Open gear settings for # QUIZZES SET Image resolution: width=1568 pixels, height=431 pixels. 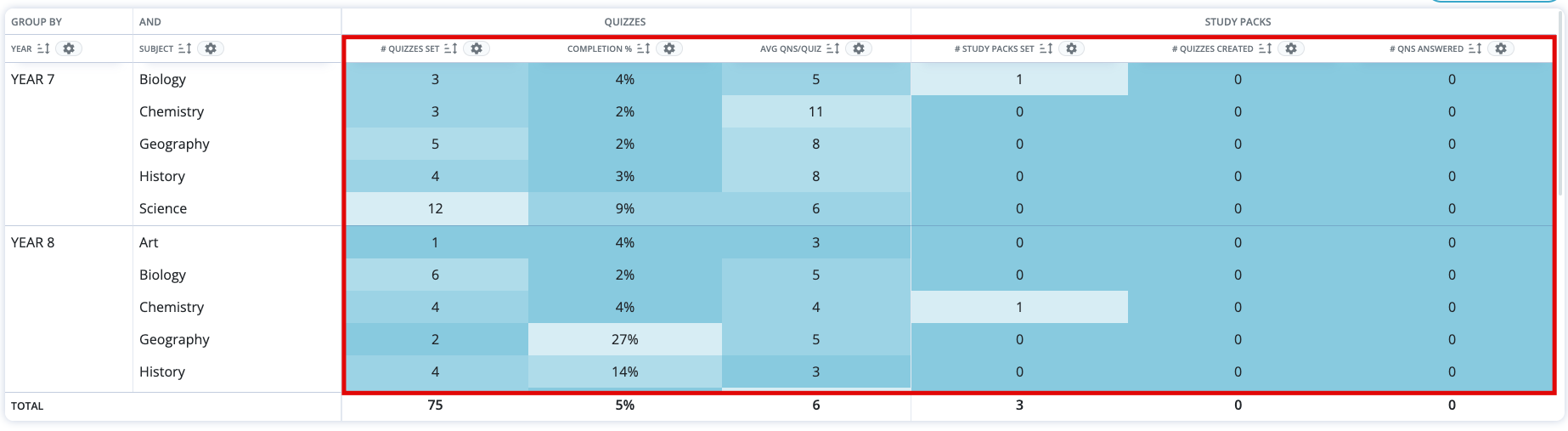pos(477,49)
